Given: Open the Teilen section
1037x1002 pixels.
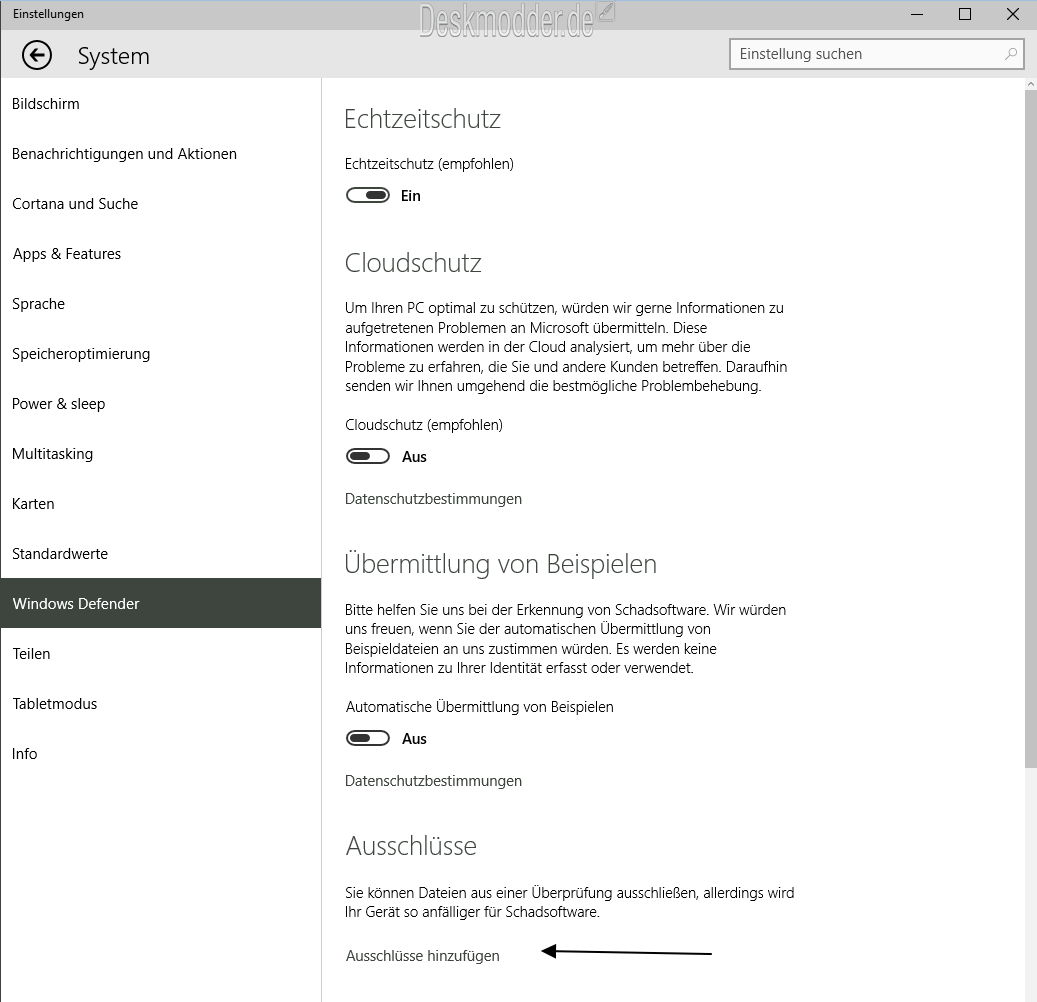Looking at the screenshot, I should [161, 653].
